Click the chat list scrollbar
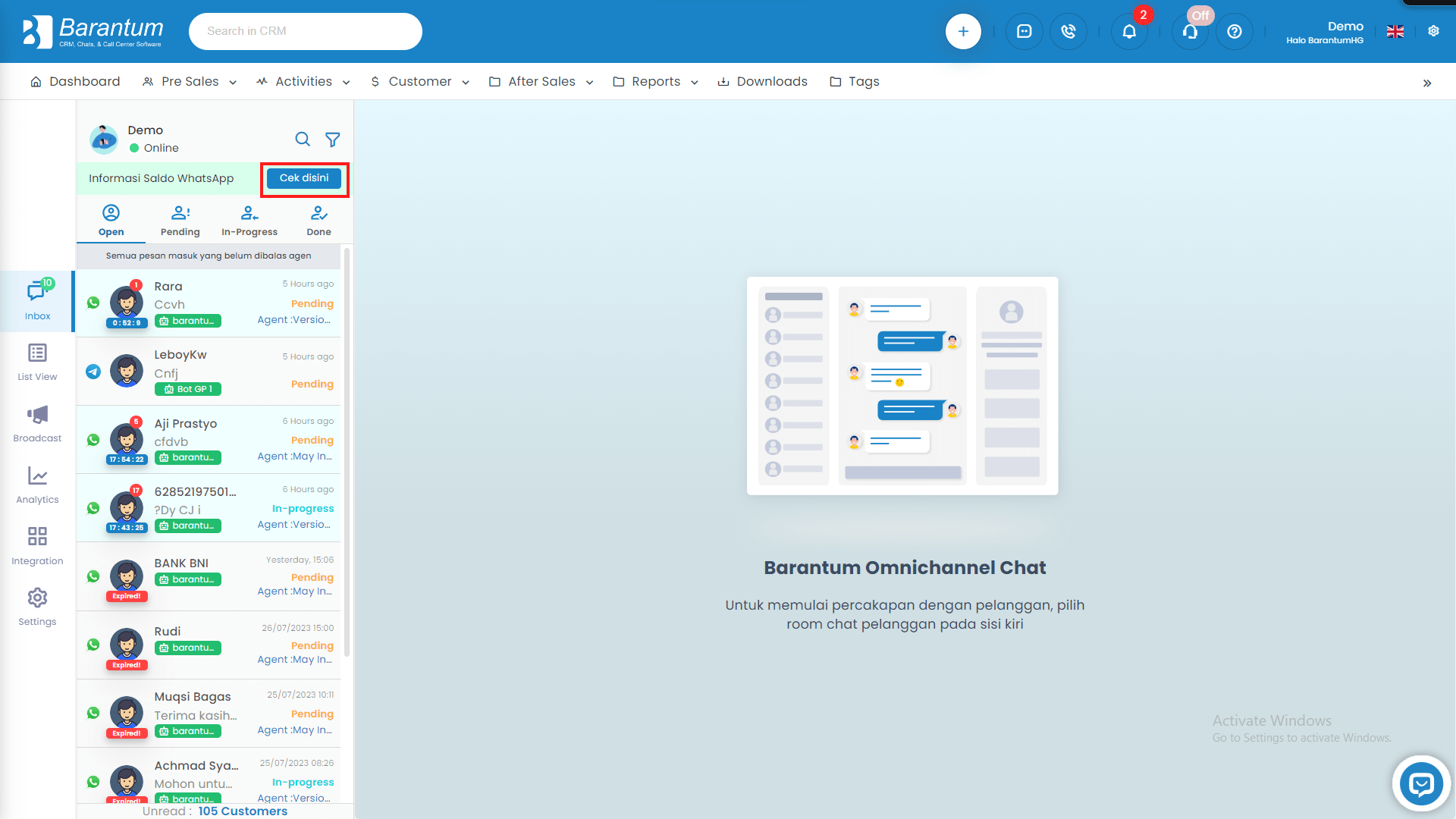This screenshot has width=1456, height=819. pyautogui.click(x=347, y=451)
